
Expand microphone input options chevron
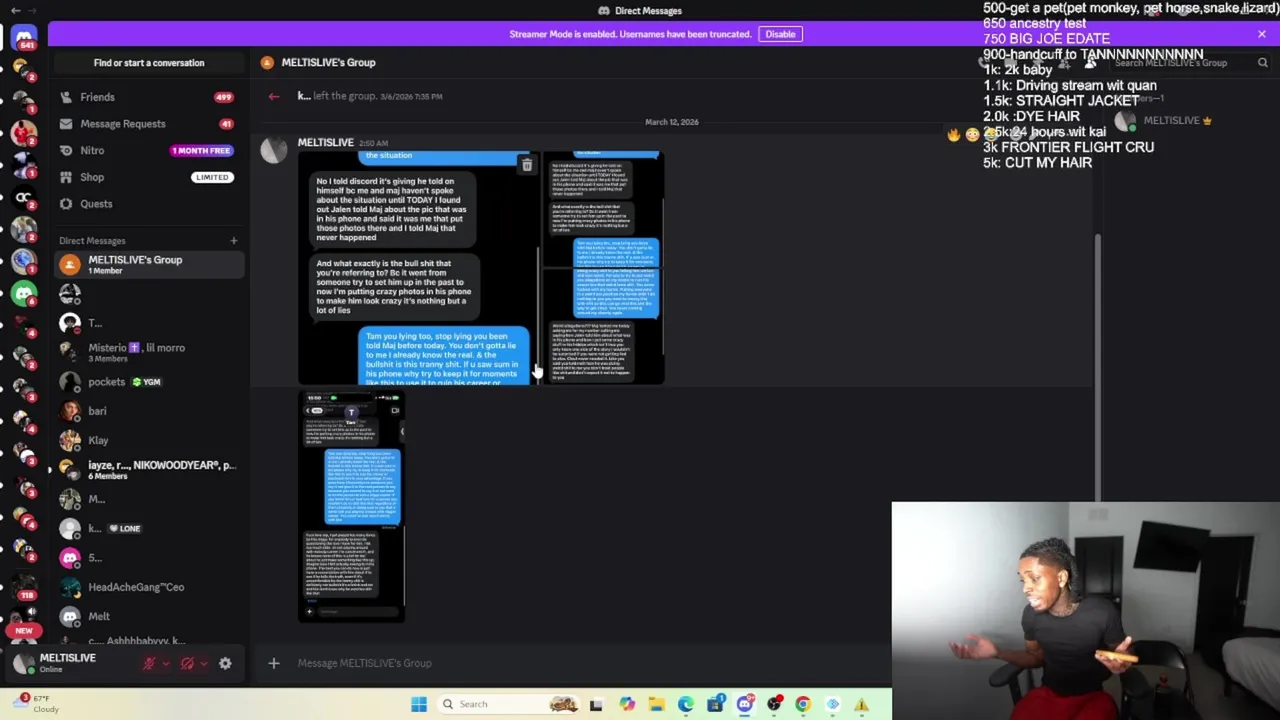pos(166,663)
